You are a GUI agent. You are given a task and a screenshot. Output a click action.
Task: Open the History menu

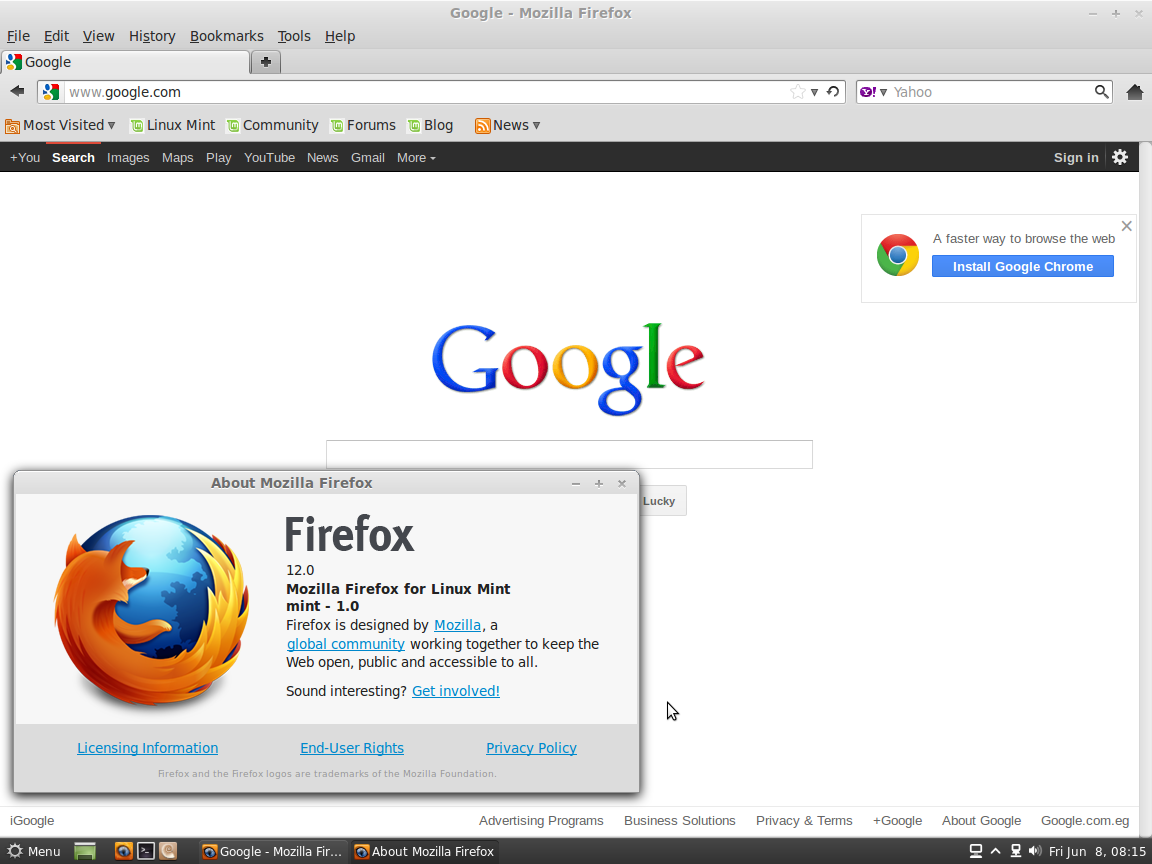(152, 36)
